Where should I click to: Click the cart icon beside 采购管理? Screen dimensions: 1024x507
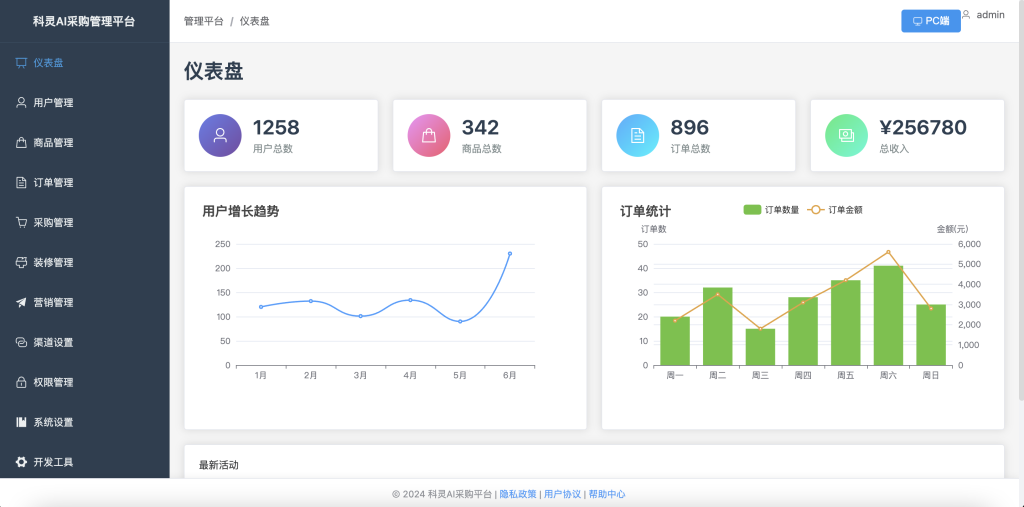pos(21,223)
